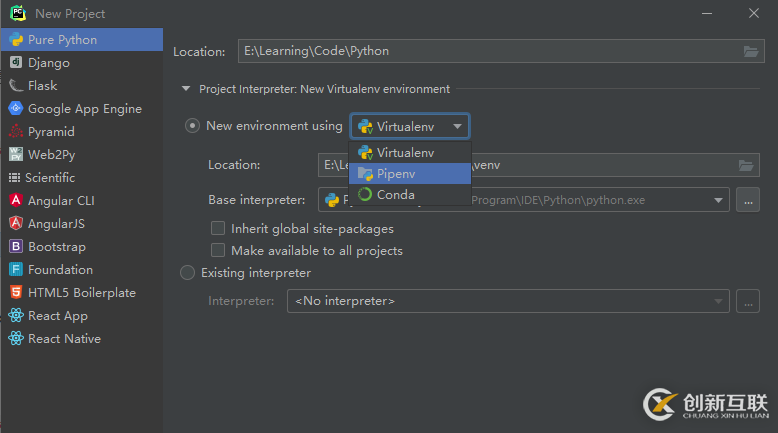Select the Angular CLI icon
The image size is (778, 433).
16,201
